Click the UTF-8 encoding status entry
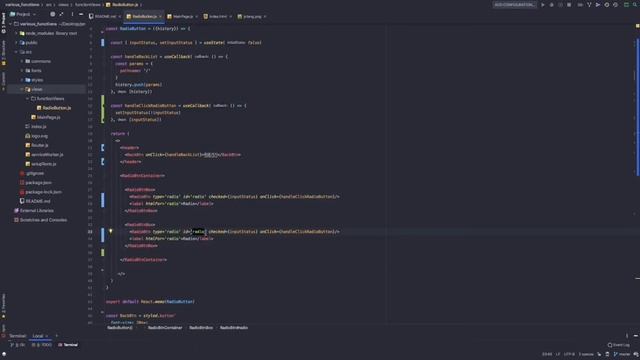 [569, 355]
